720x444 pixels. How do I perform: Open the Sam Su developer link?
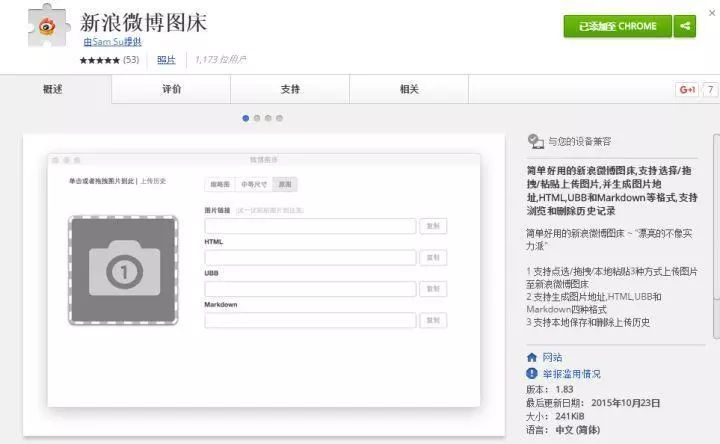coord(112,42)
